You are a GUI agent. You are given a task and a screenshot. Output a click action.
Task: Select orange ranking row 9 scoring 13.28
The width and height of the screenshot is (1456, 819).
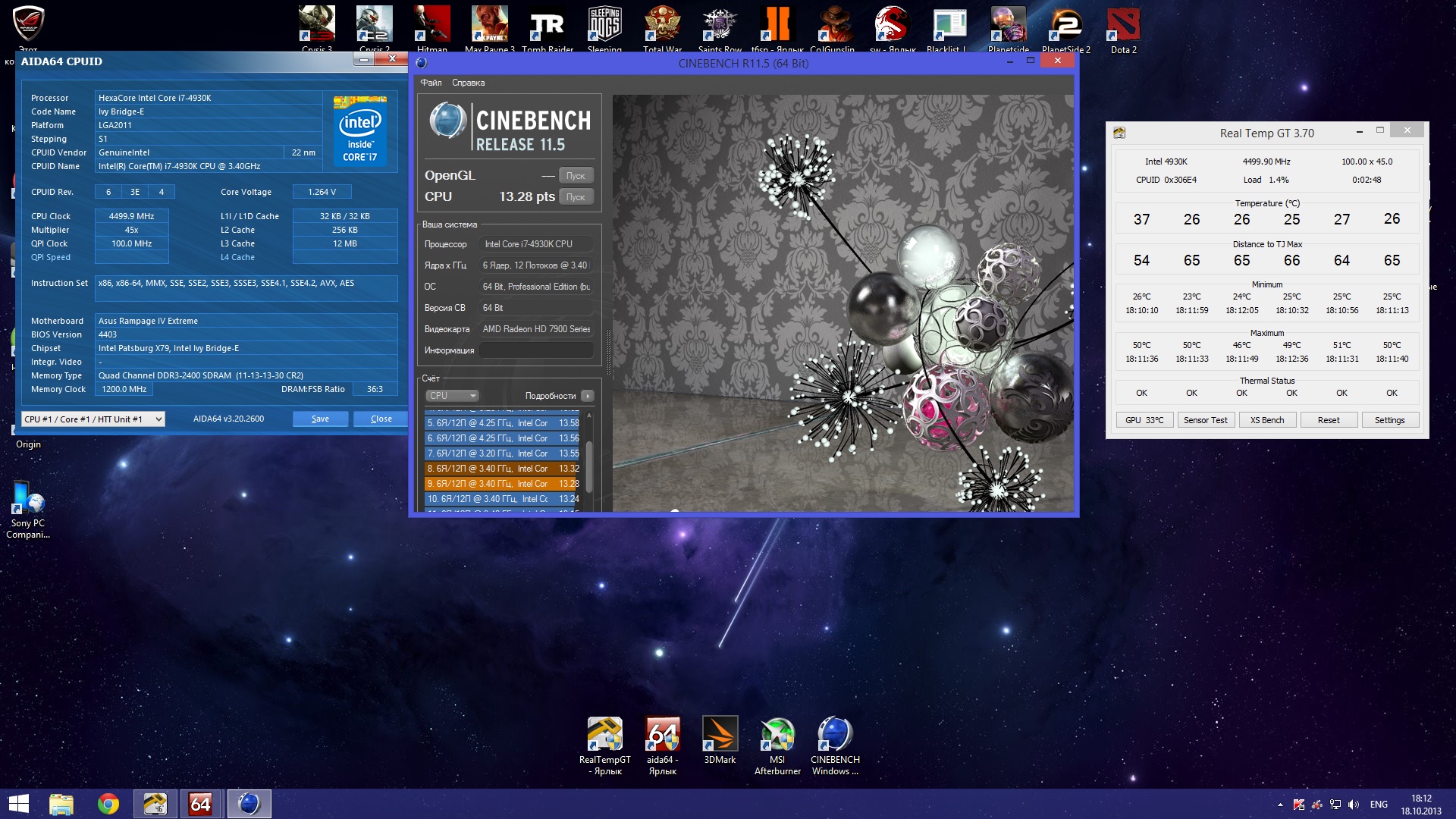(503, 484)
